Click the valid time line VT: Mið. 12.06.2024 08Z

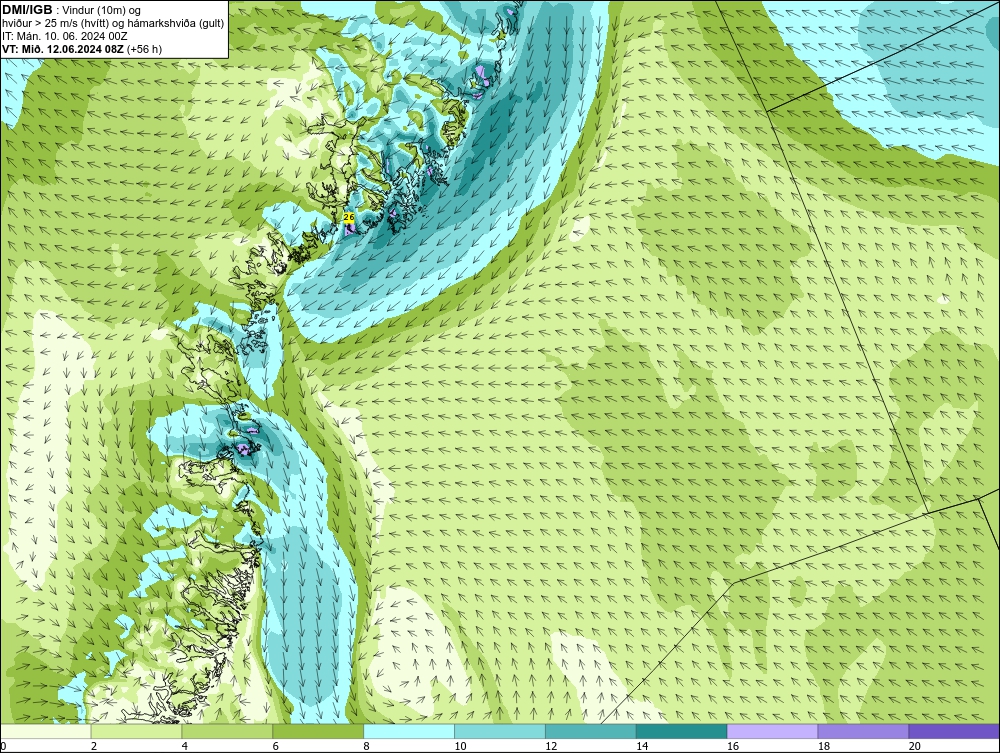click(63, 49)
